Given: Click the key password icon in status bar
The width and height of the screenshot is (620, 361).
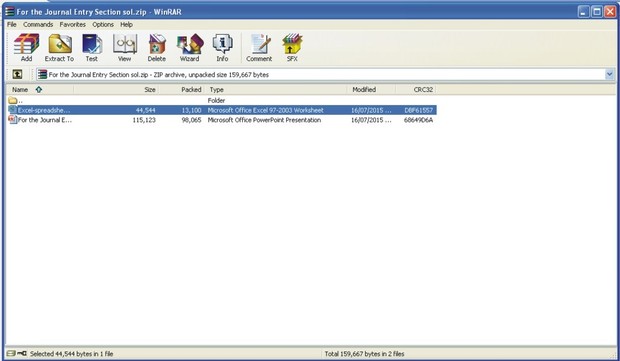Looking at the screenshot, I should (x=22, y=353).
